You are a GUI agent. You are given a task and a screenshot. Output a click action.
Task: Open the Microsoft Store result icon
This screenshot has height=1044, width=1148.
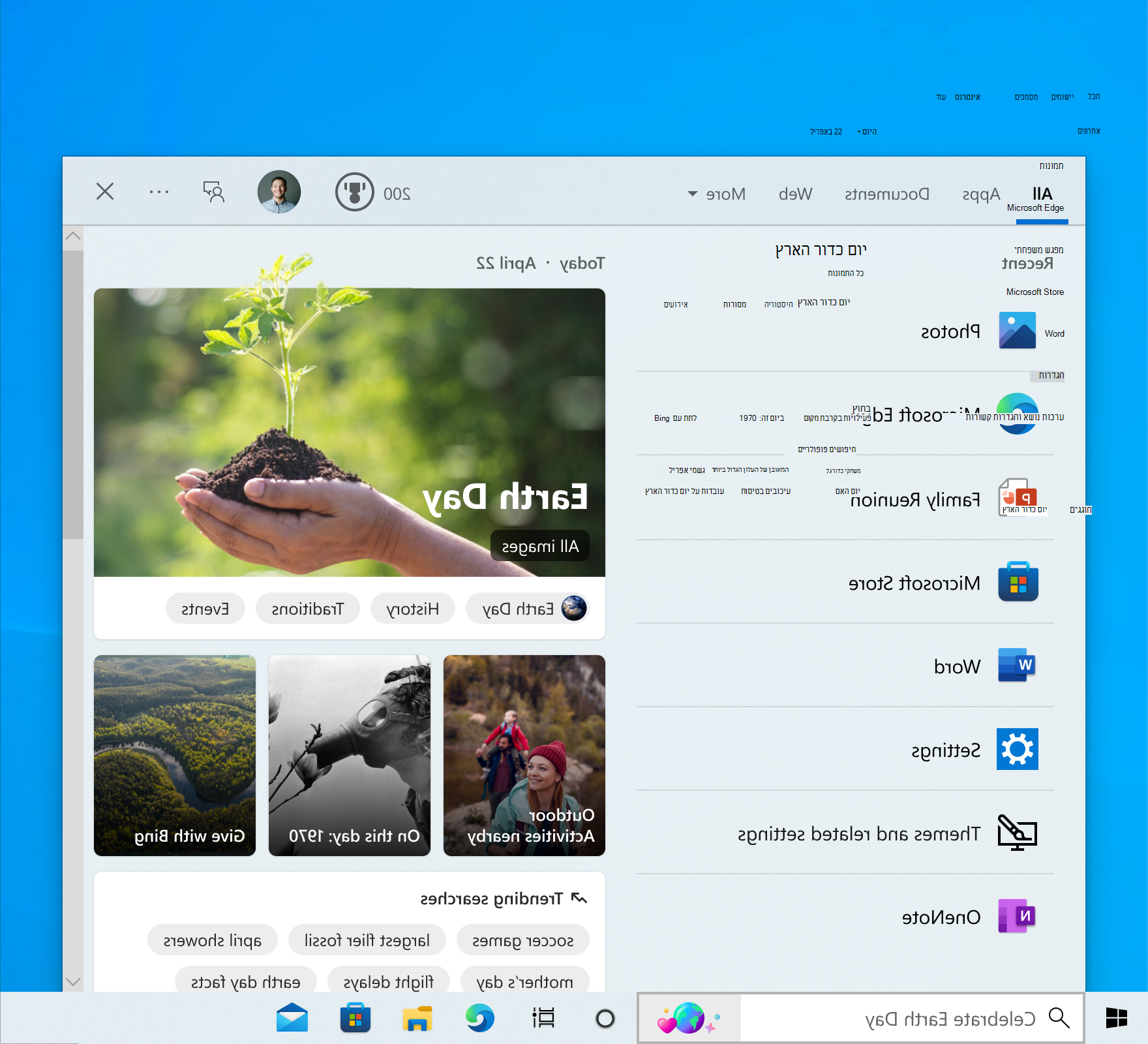click(x=1018, y=581)
